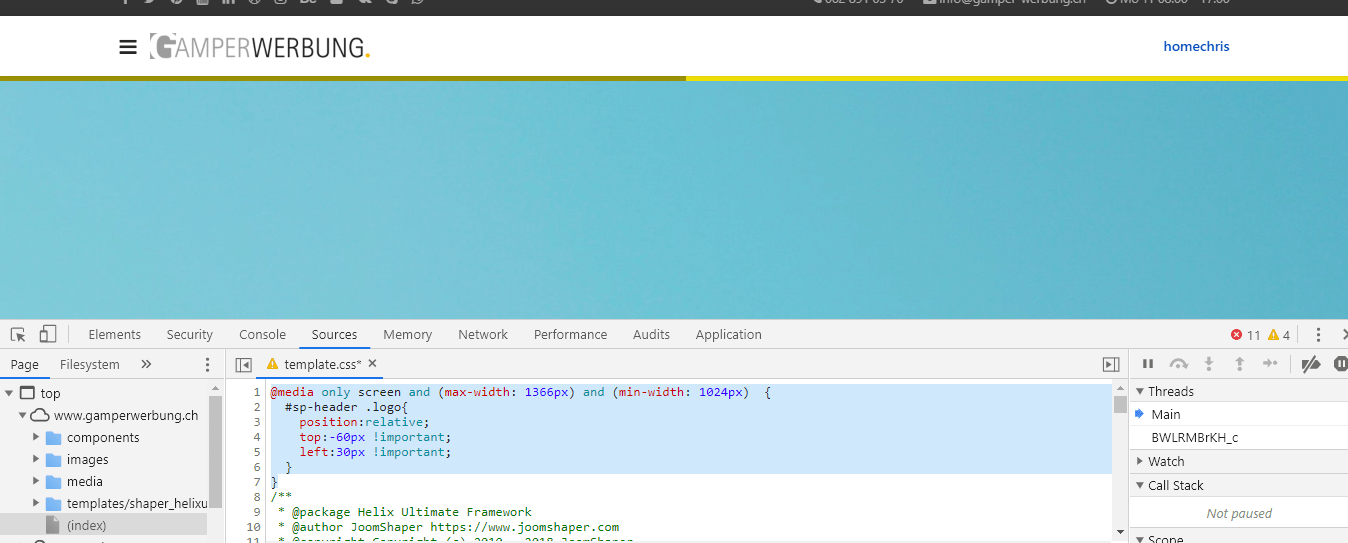Open the Performance tab
The height and width of the screenshot is (543, 1348).
570,335
